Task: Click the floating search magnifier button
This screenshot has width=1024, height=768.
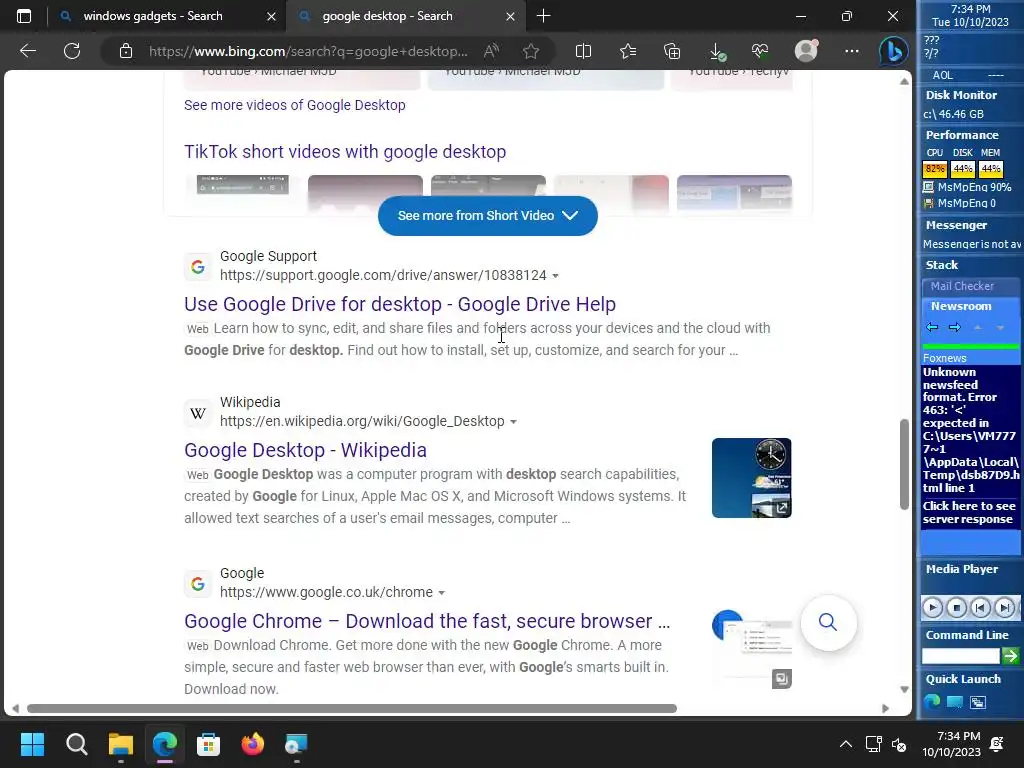Action: (828, 622)
